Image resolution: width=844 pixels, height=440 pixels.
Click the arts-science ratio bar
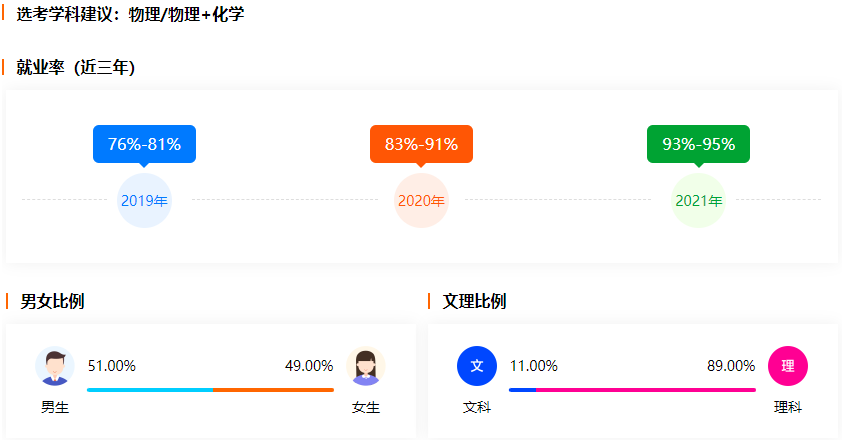click(632, 389)
